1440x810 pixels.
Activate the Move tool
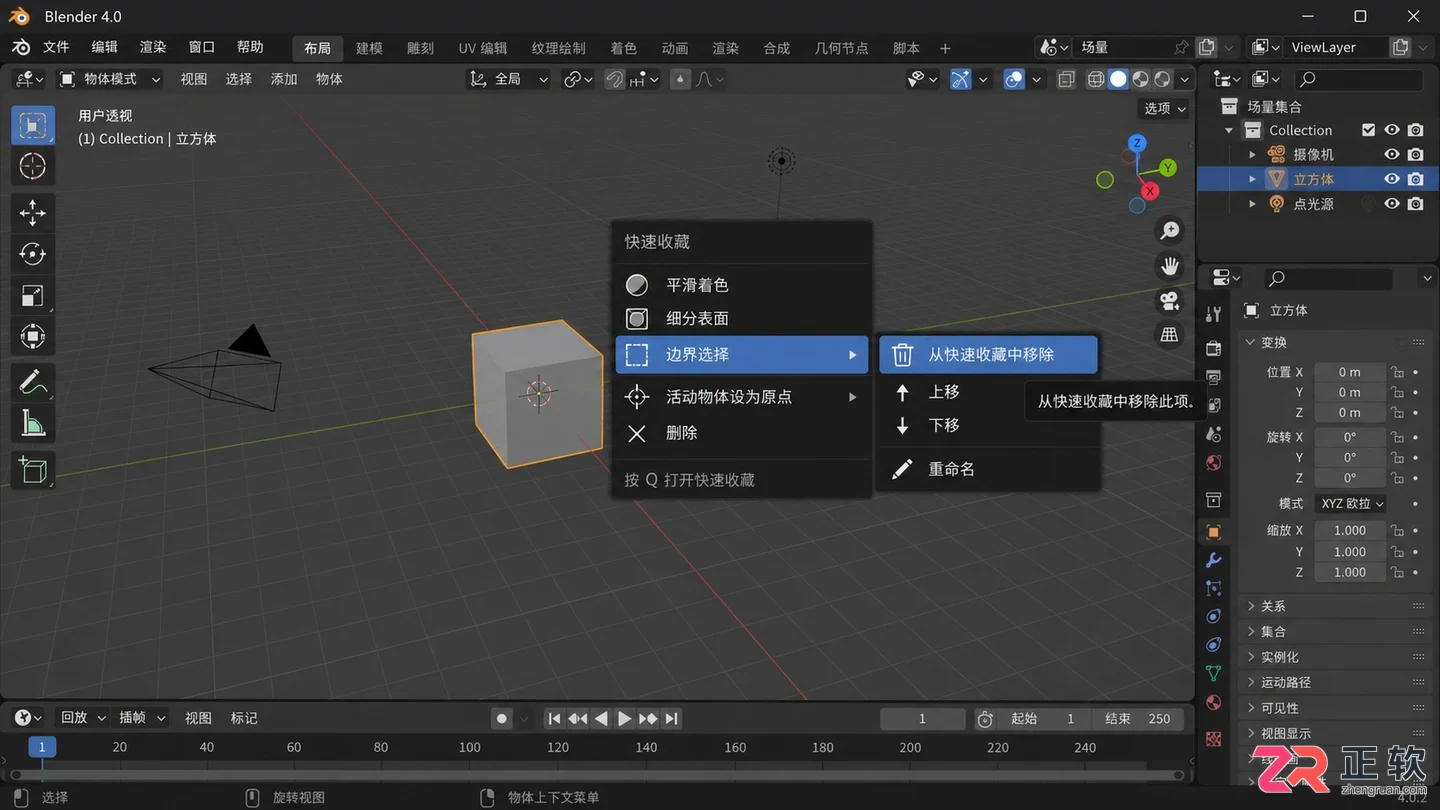33,212
